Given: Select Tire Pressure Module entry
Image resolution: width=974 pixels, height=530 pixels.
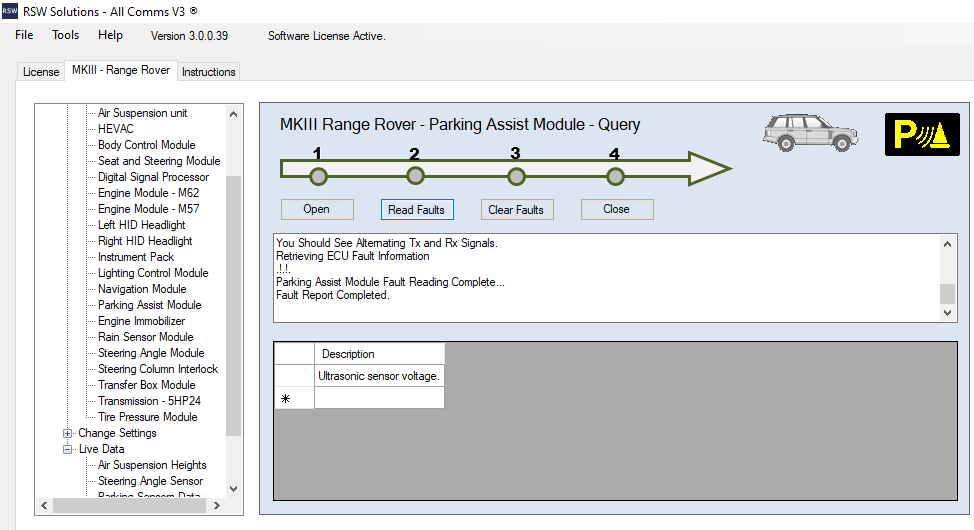Looking at the screenshot, I should click(148, 417).
